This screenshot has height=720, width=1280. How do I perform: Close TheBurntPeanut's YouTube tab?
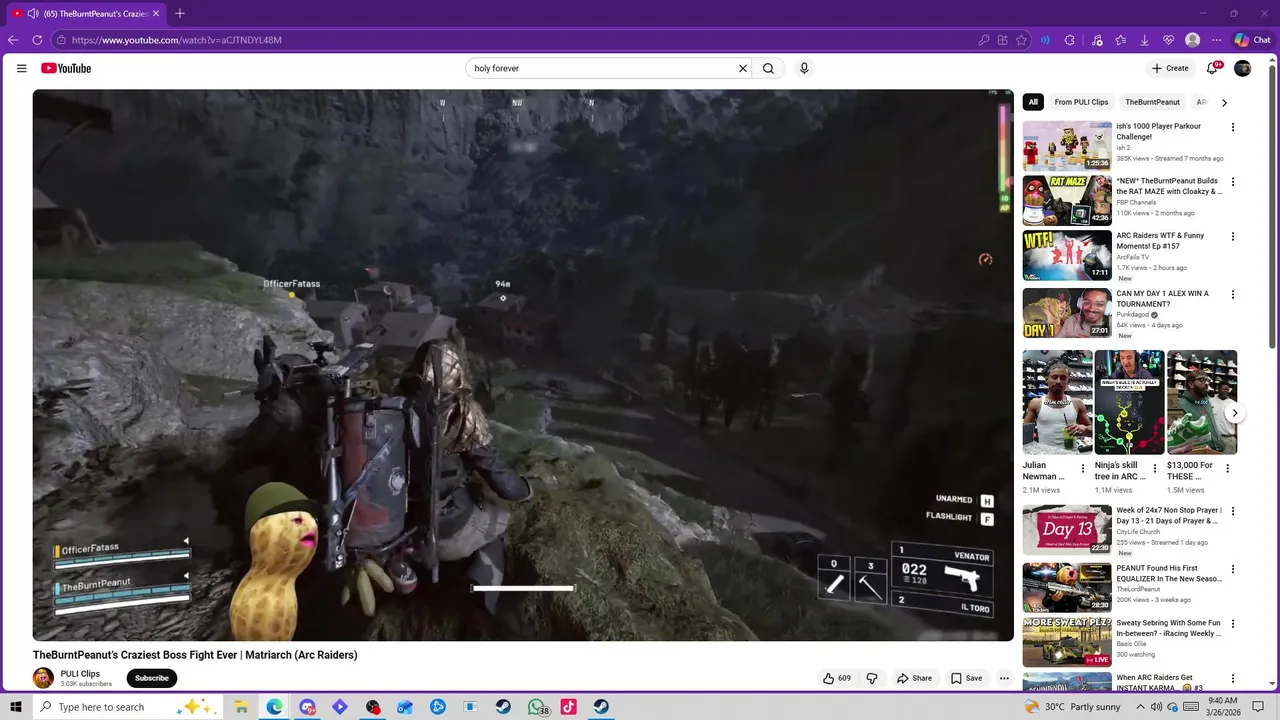tap(156, 14)
